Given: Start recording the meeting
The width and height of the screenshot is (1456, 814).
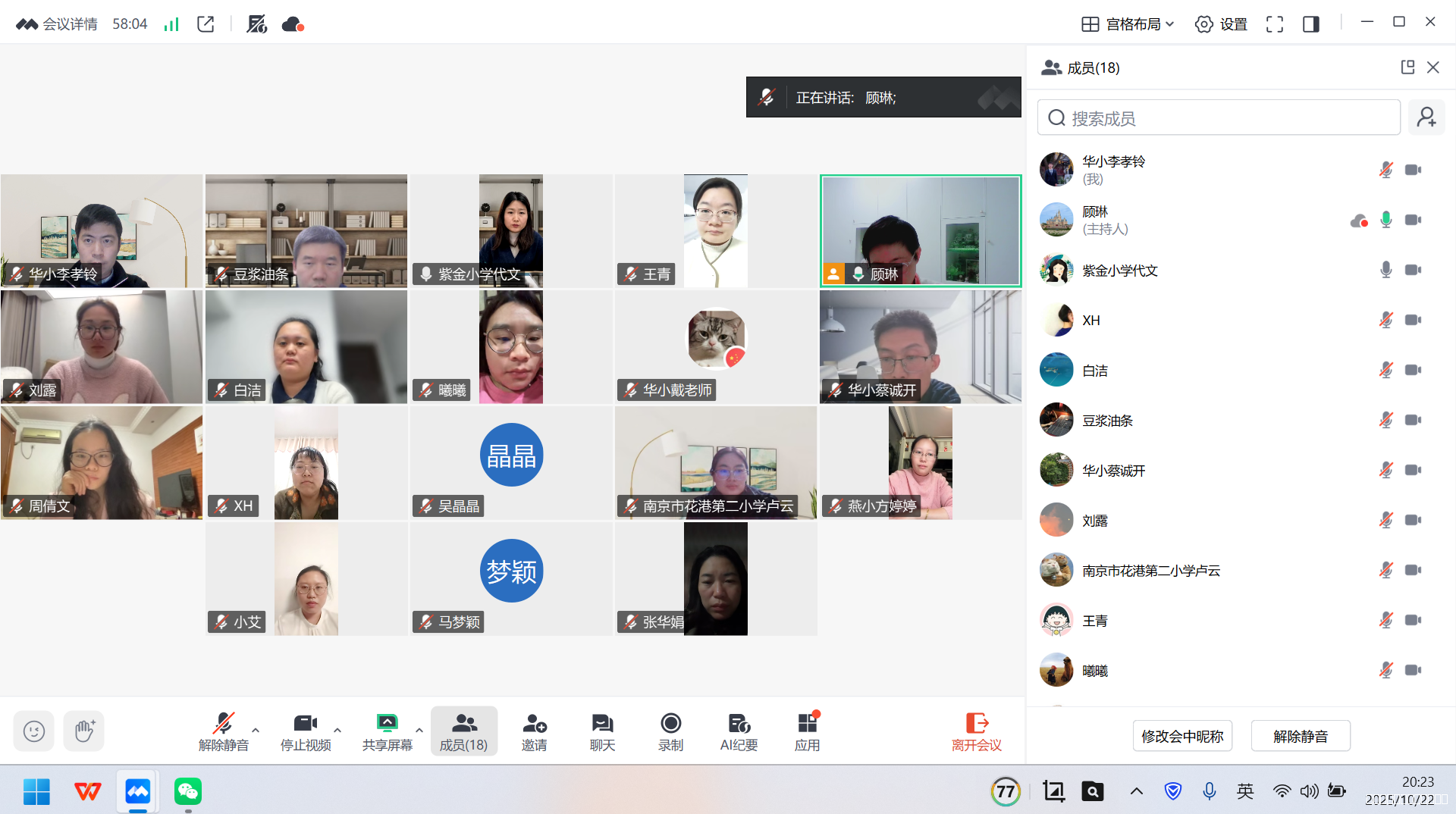Looking at the screenshot, I should click(670, 732).
